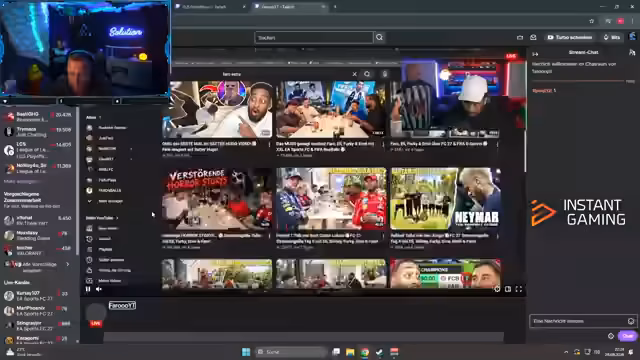Image resolution: width=640 pixels, height=360 pixels.
Task: Toggle theater mode on the player
Action: (508, 289)
